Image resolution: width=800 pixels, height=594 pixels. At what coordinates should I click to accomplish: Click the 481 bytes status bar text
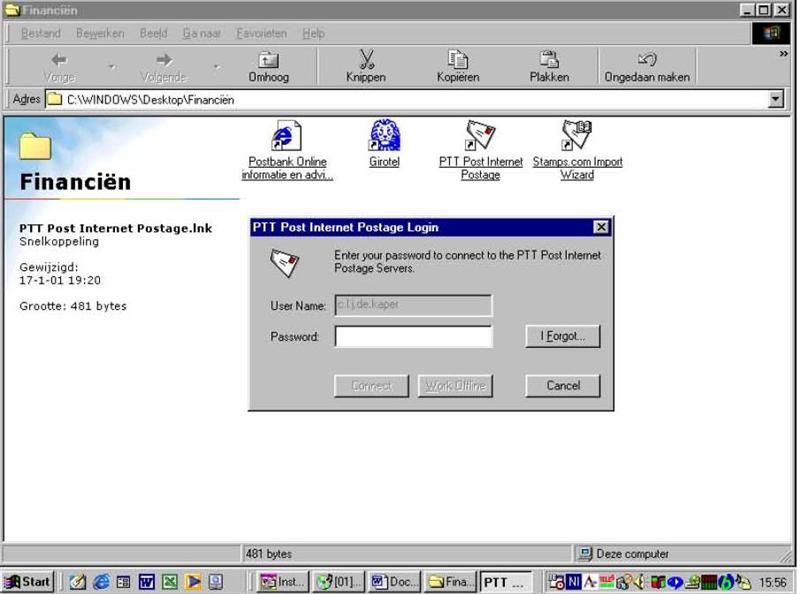pos(269,554)
